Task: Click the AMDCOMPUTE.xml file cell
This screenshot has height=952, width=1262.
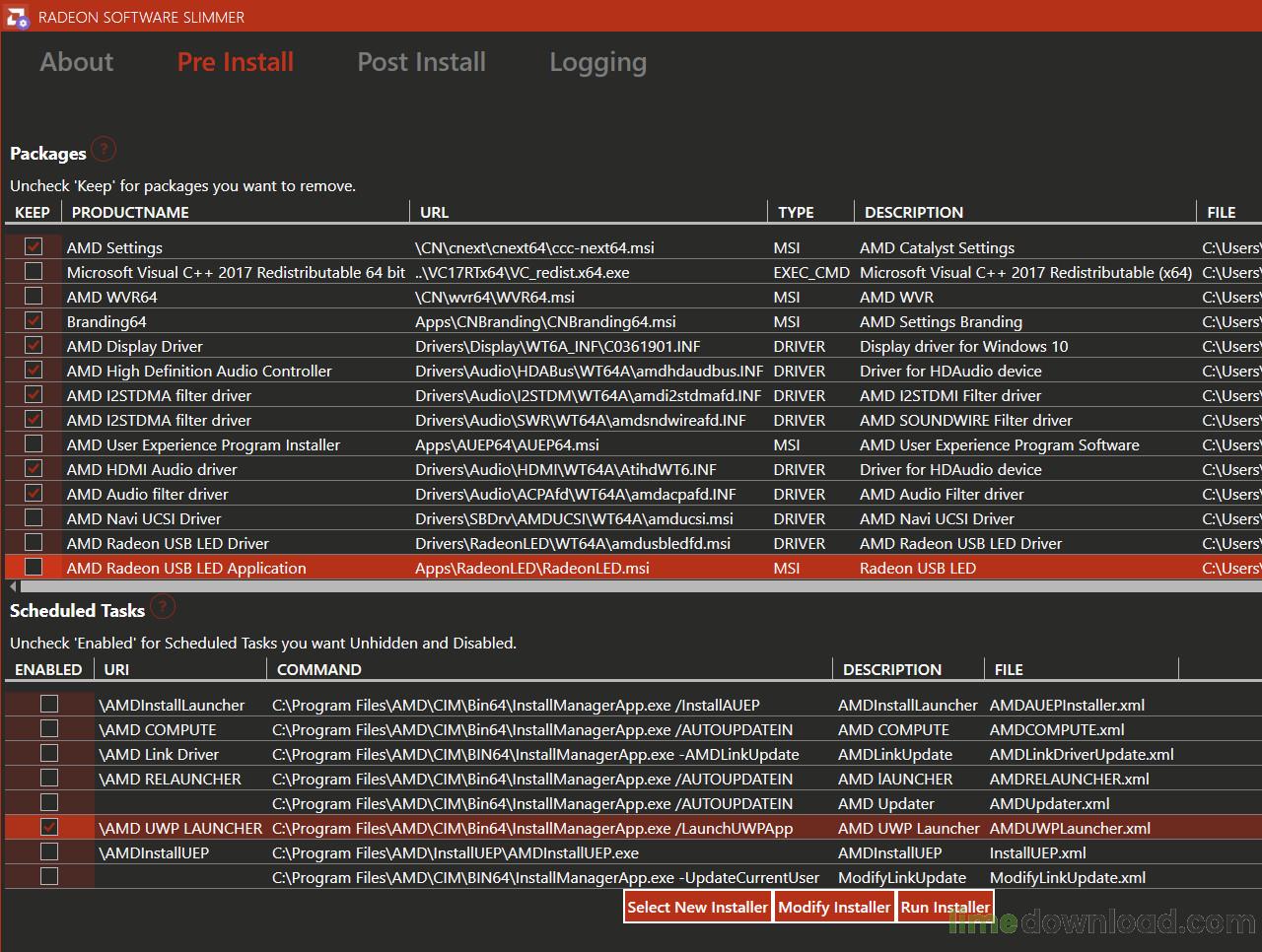Action: pos(1057,729)
